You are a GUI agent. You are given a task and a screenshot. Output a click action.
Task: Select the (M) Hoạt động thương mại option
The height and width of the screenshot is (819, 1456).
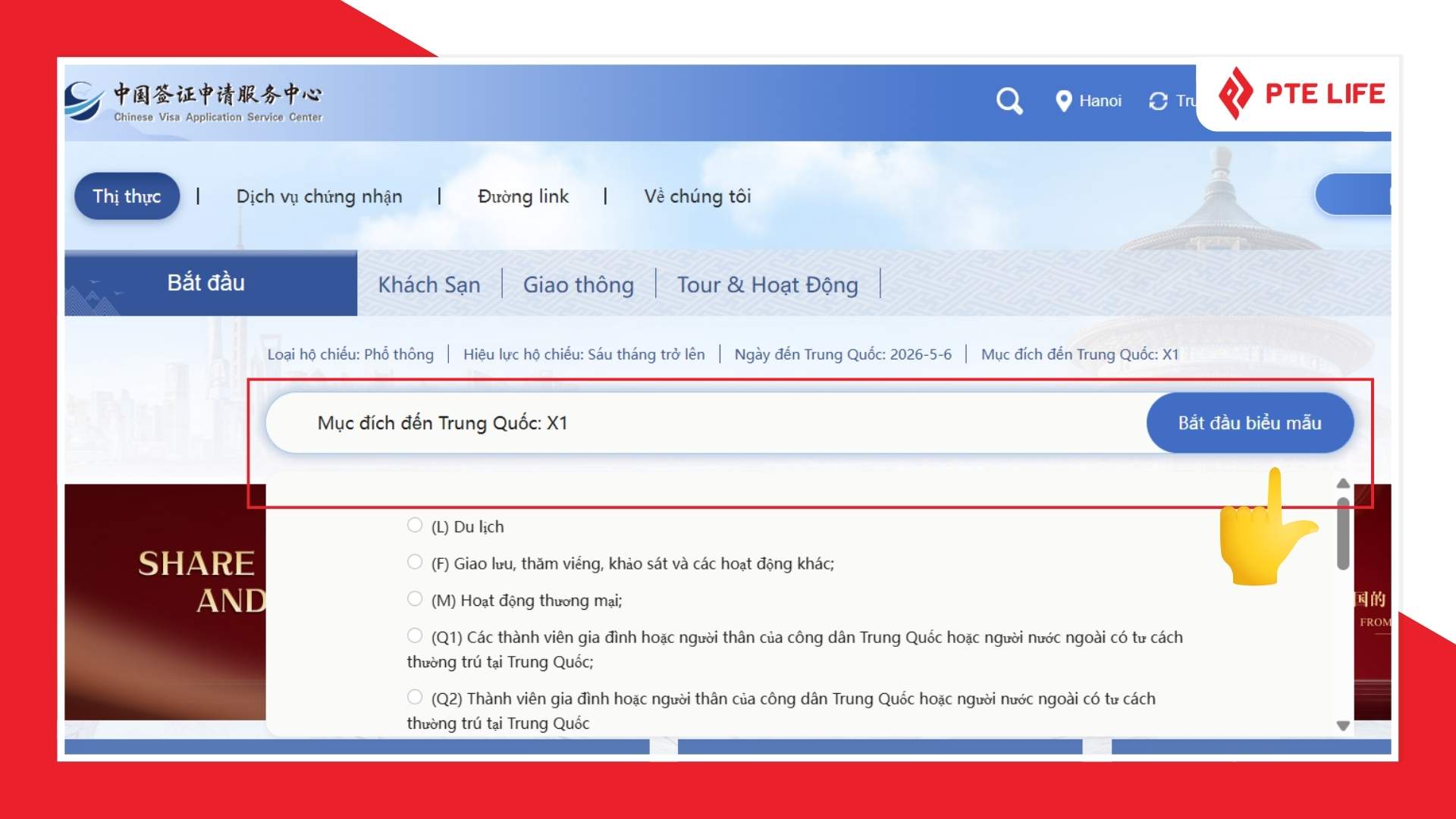415,598
